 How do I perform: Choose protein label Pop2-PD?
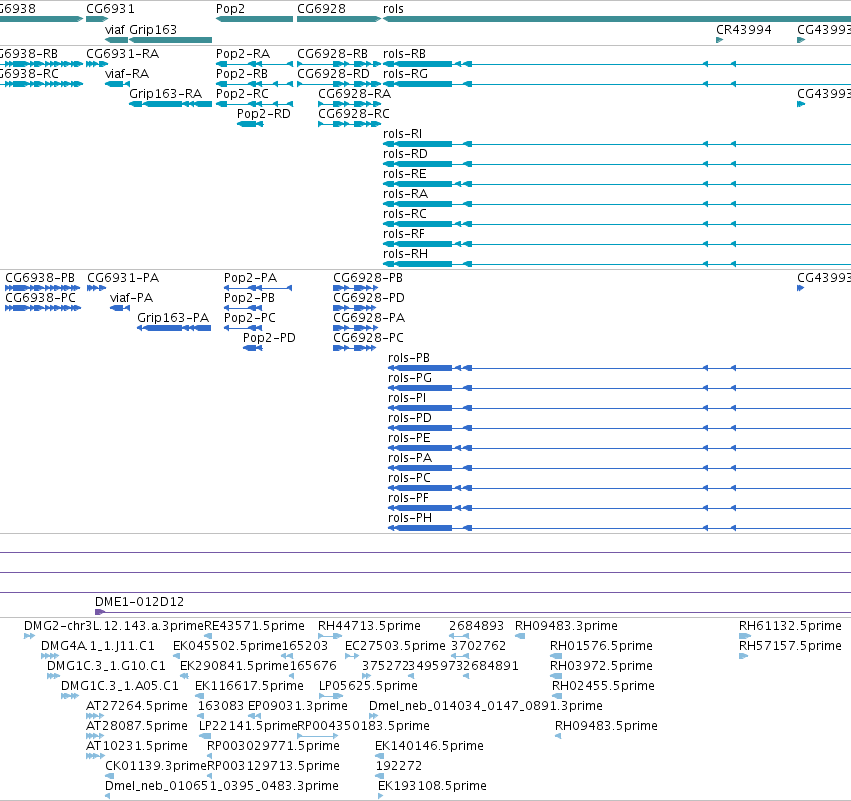pos(269,338)
